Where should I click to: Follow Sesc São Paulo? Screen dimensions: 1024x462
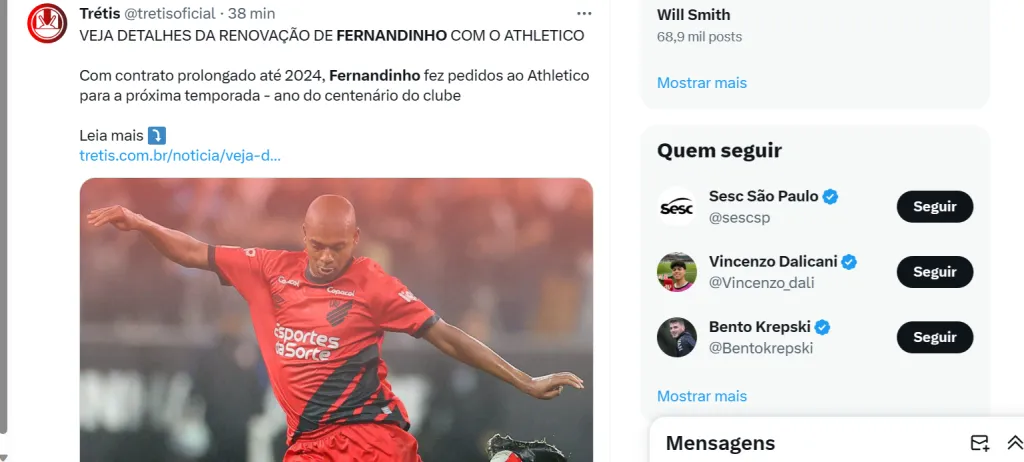[x=935, y=206]
